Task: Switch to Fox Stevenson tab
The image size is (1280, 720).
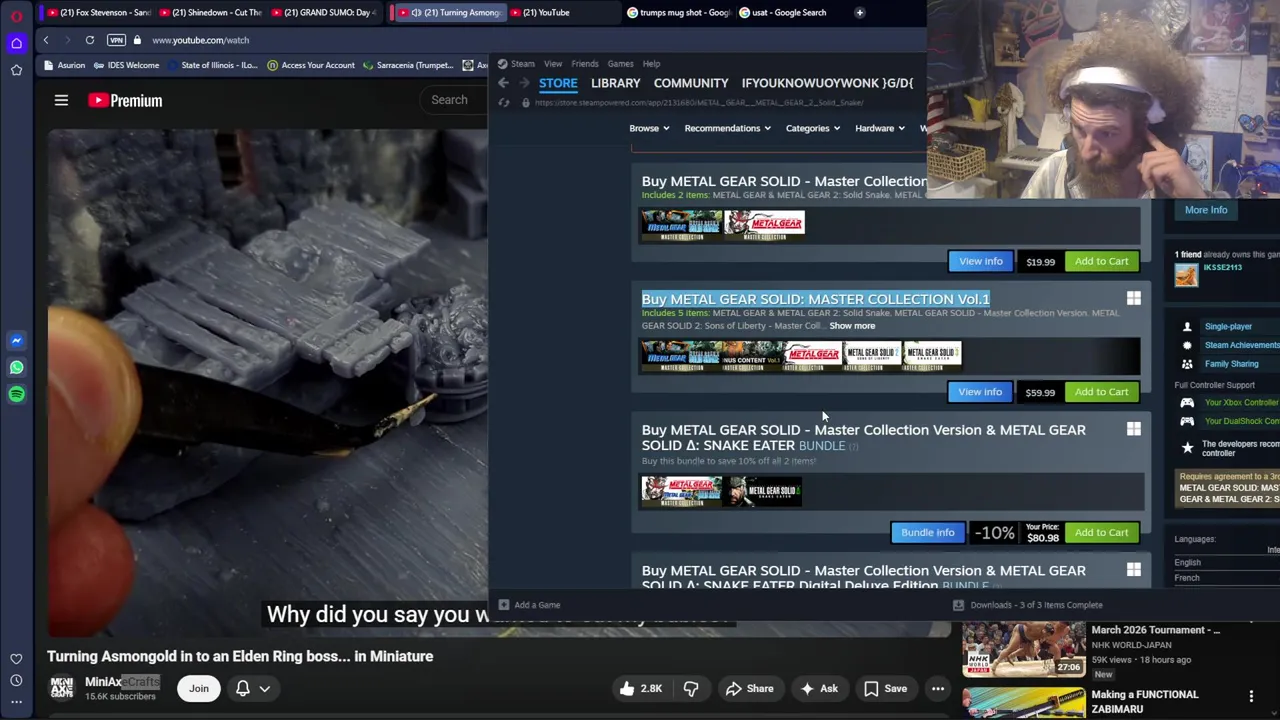Action: [98, 13]
